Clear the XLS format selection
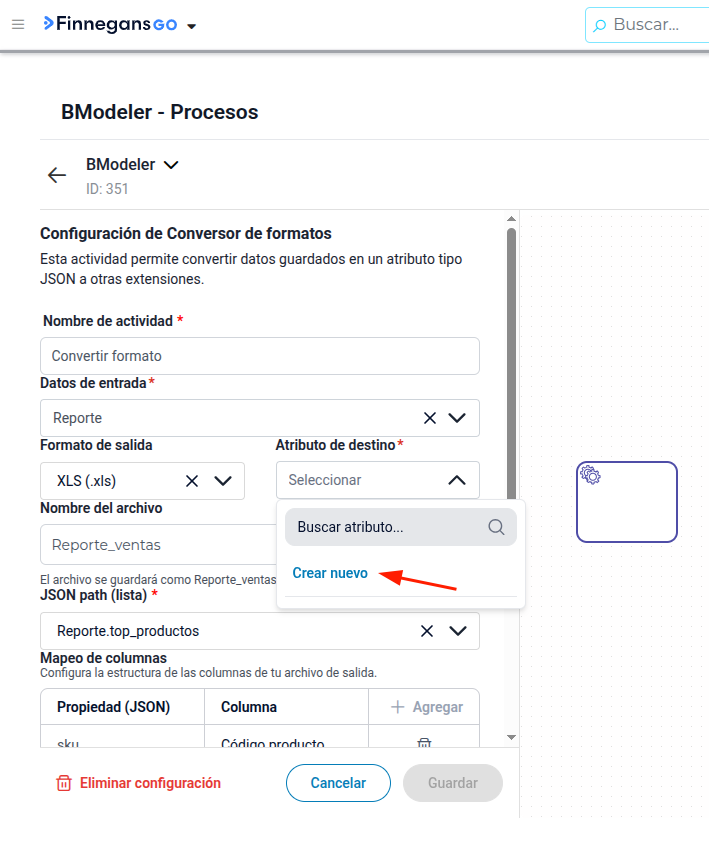709x850 pixels. click(x=192, y=481)
